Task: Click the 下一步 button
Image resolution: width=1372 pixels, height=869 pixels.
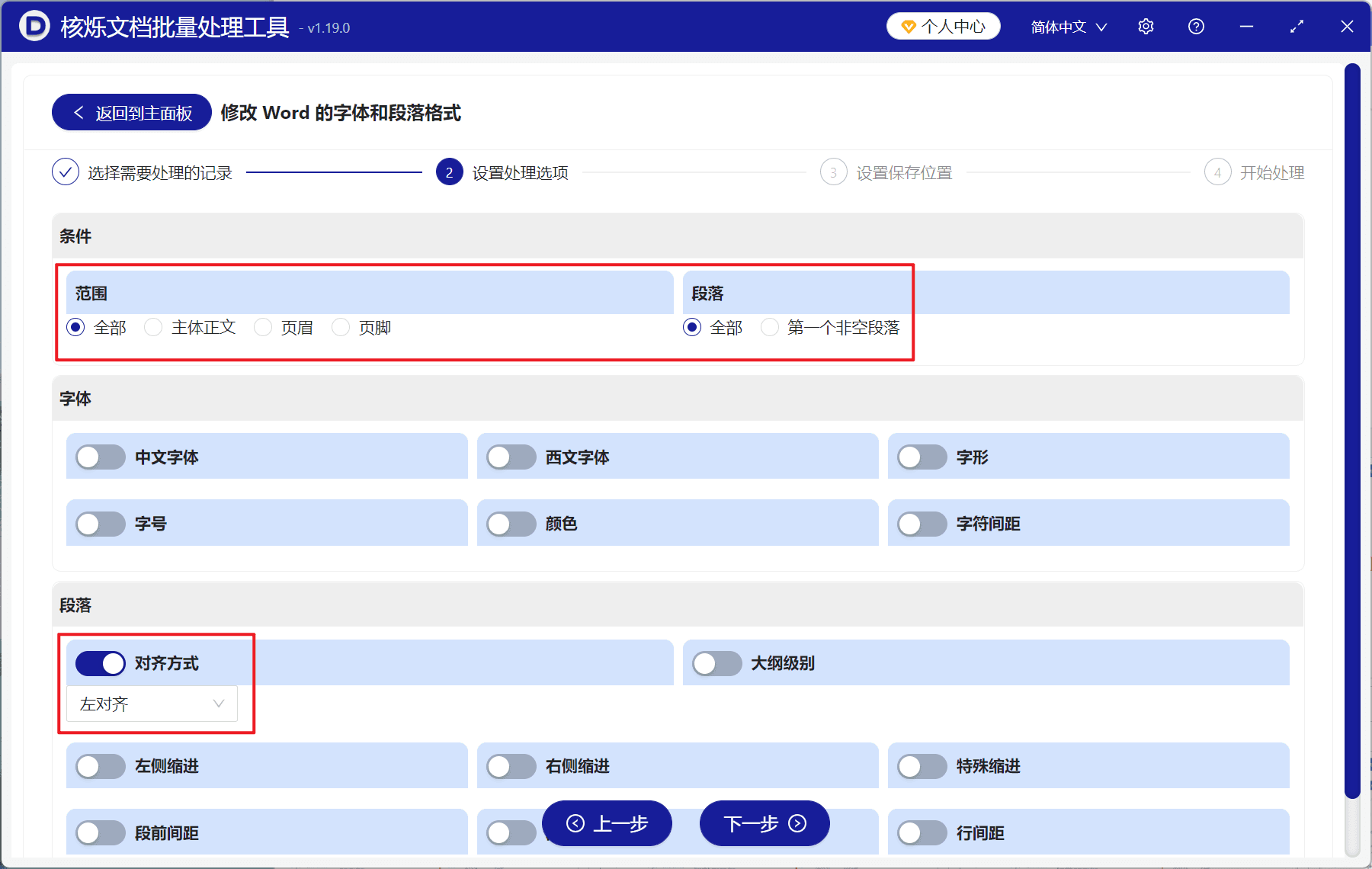Action: point(763,823)
